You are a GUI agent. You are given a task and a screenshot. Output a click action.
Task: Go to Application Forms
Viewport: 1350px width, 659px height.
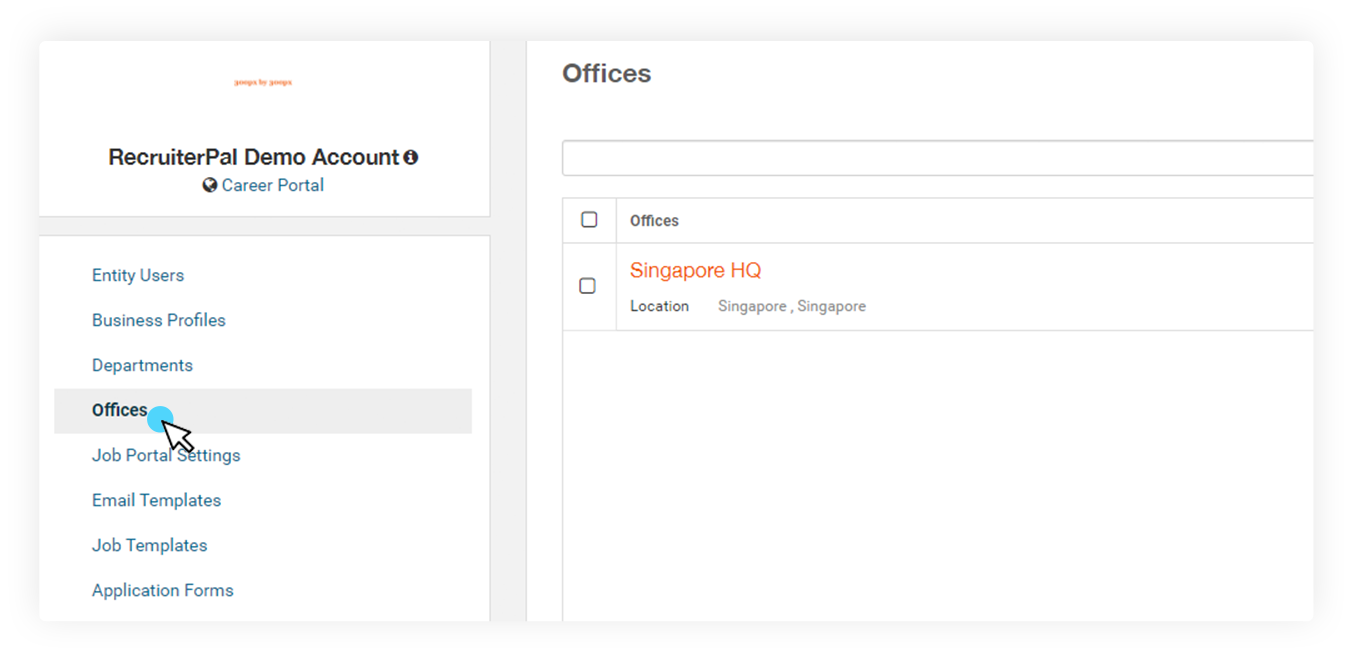pos(163,590)
